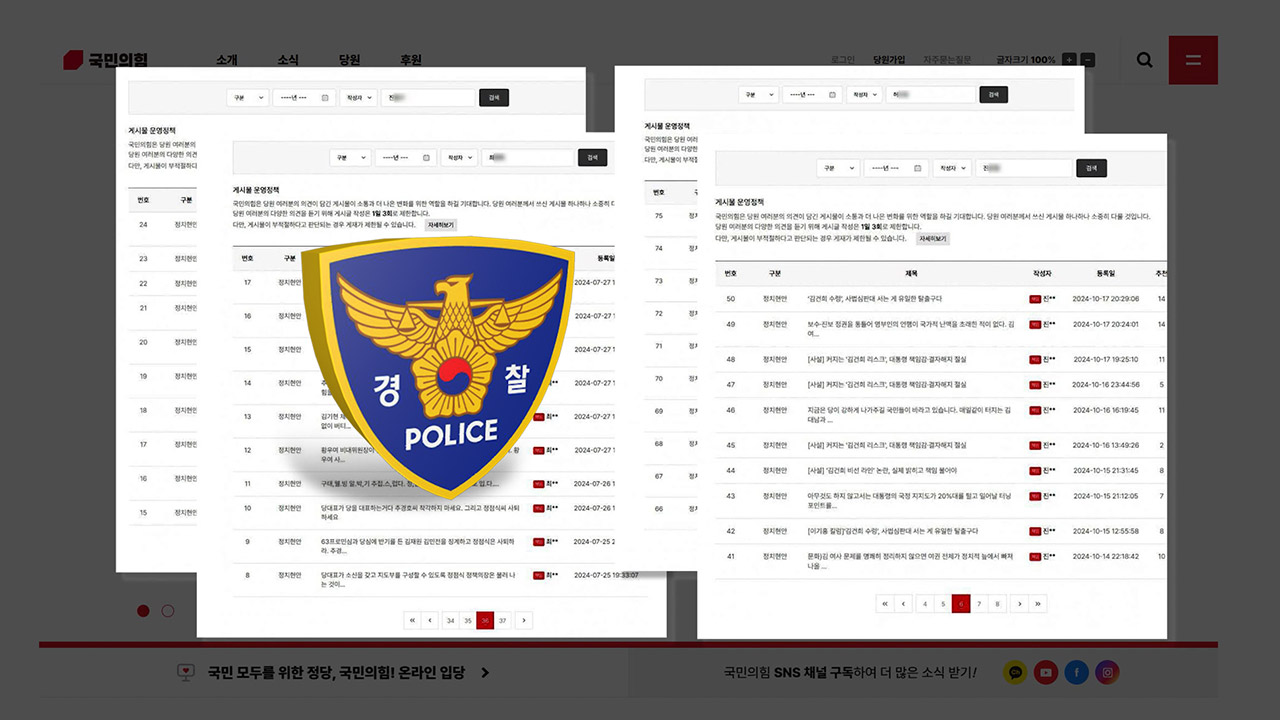Viewport: 1280px width, 720px height.
Task: Open the Instagram channel icon
Action: 1106,672
